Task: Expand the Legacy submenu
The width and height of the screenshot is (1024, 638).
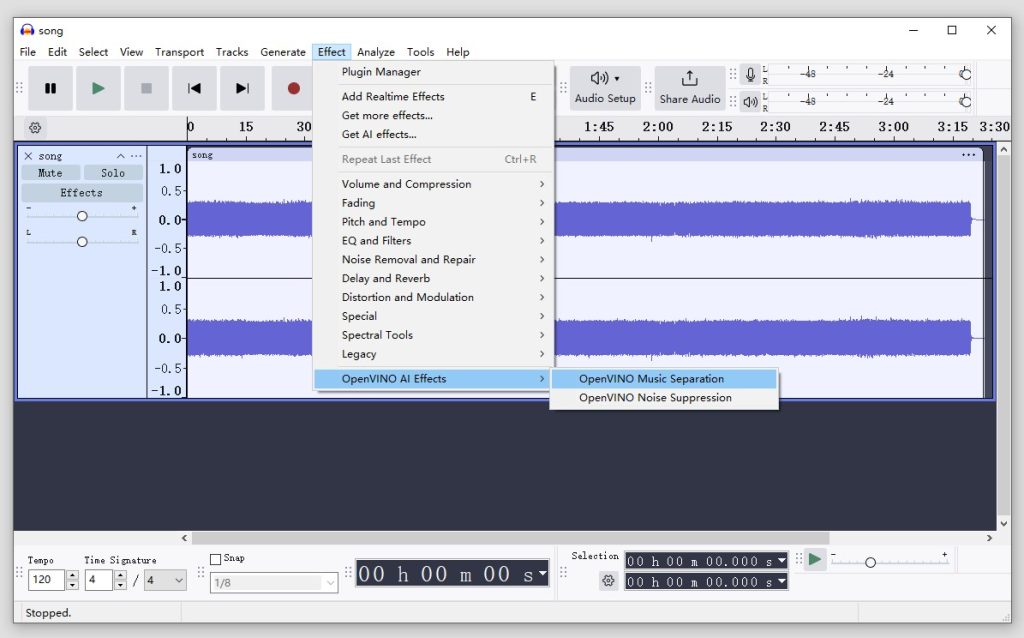Action: 433,354
